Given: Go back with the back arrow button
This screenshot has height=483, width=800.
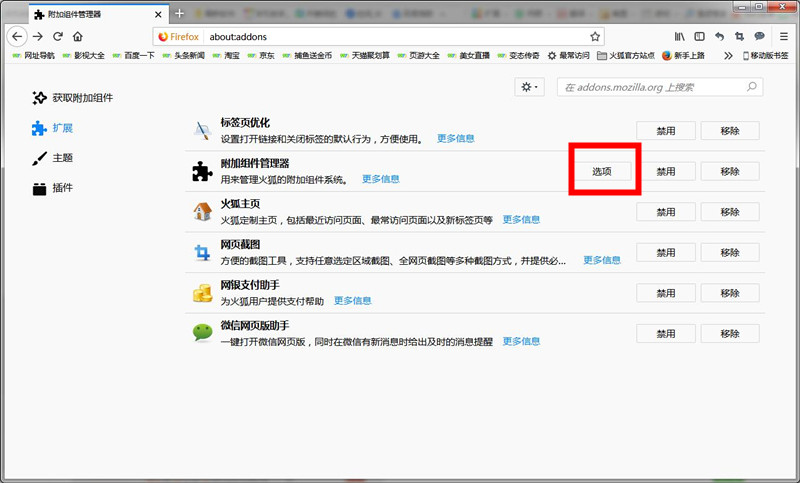Looking at the screenshot, I should click(17, 37).
